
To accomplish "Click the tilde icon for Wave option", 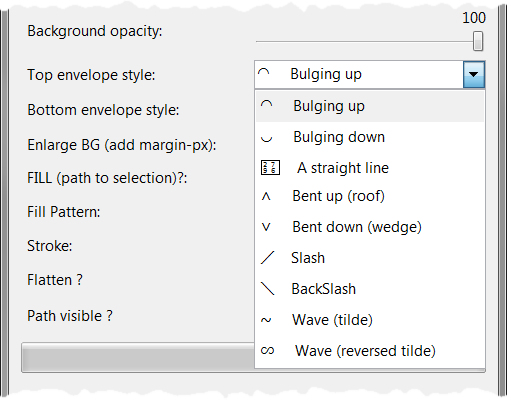I will coord(266,320).
